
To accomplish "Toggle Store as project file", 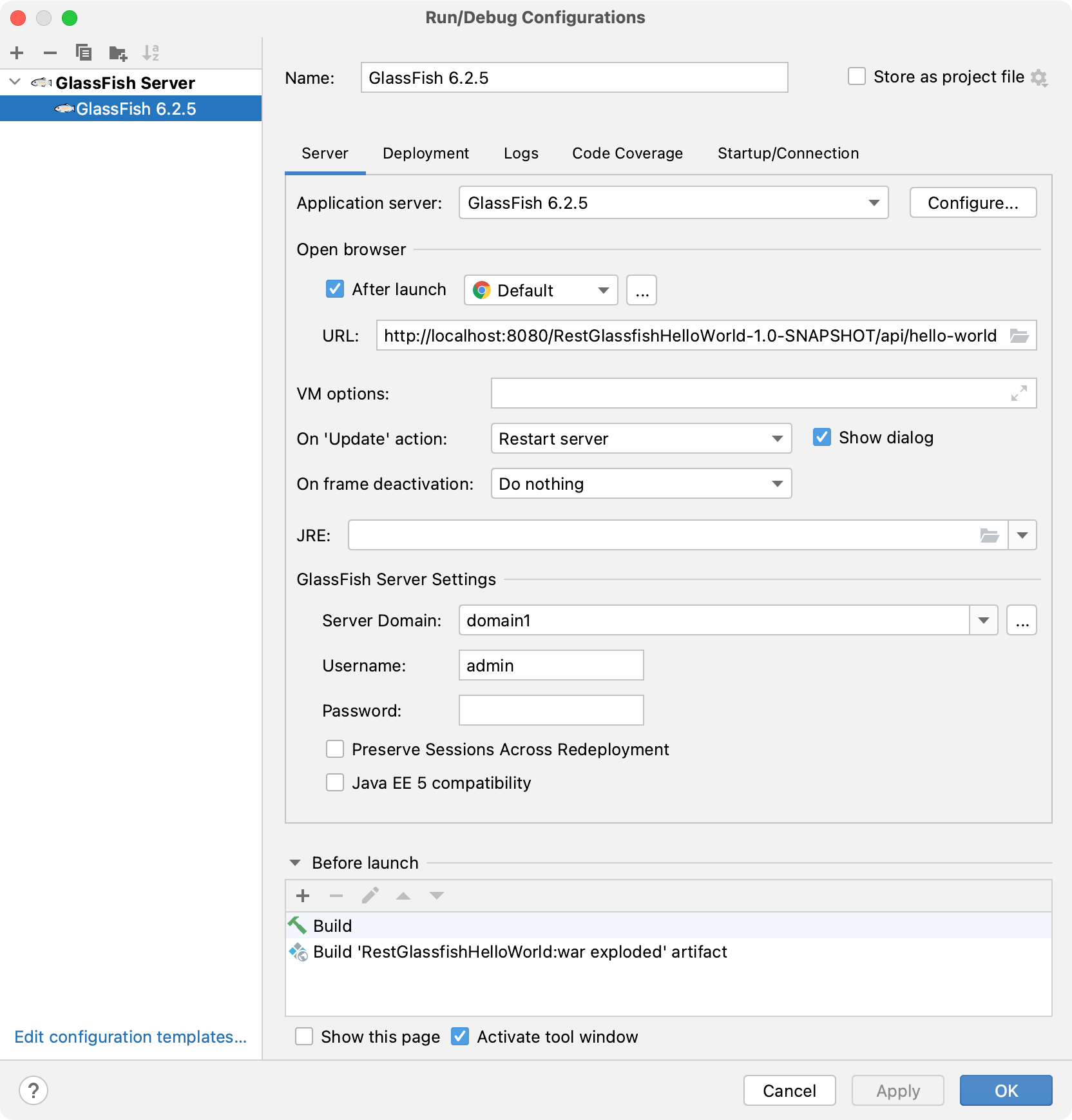I will click(857, 76).
